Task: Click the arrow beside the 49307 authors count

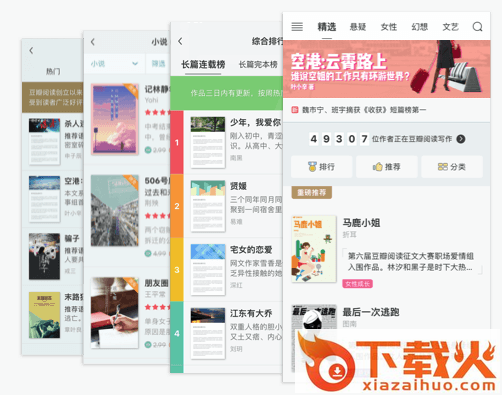Action: pyautogui.click(x=461, y=139)
